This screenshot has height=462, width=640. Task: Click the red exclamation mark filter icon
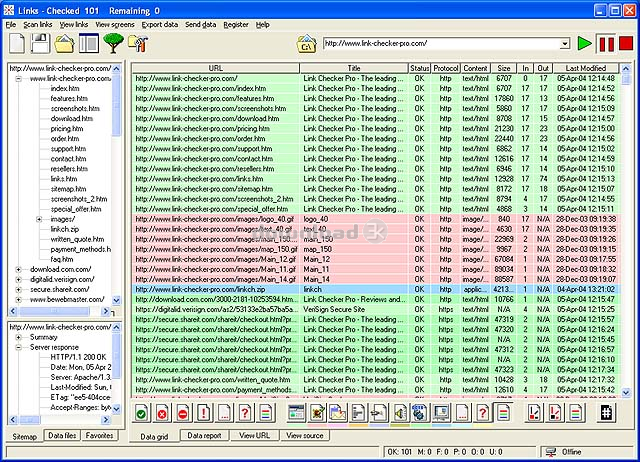click(x=204, y=412)
